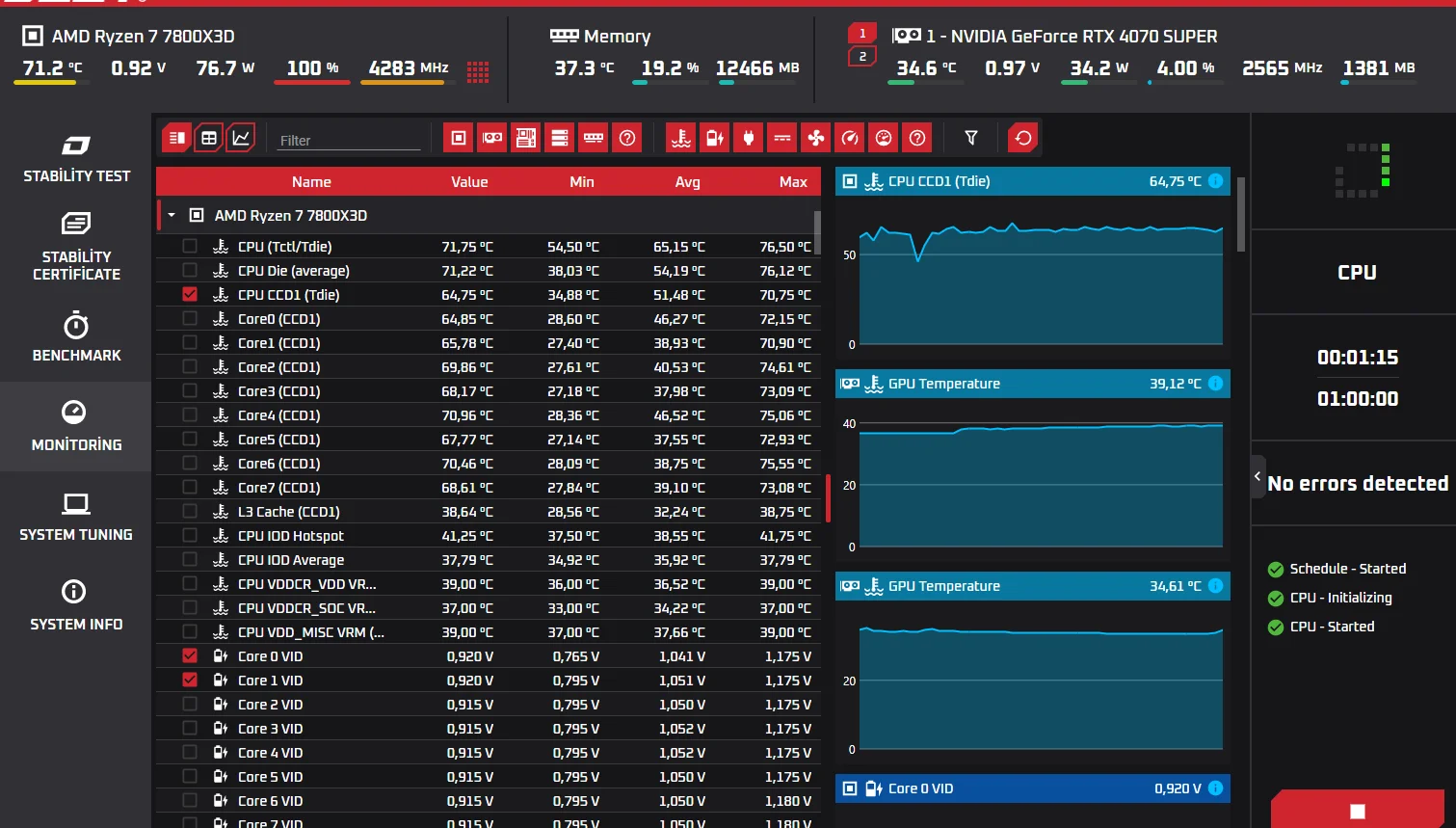Sort the sensor table by Value column
The height and width of the screenshot is (828, 1456).
pos(469,182)
